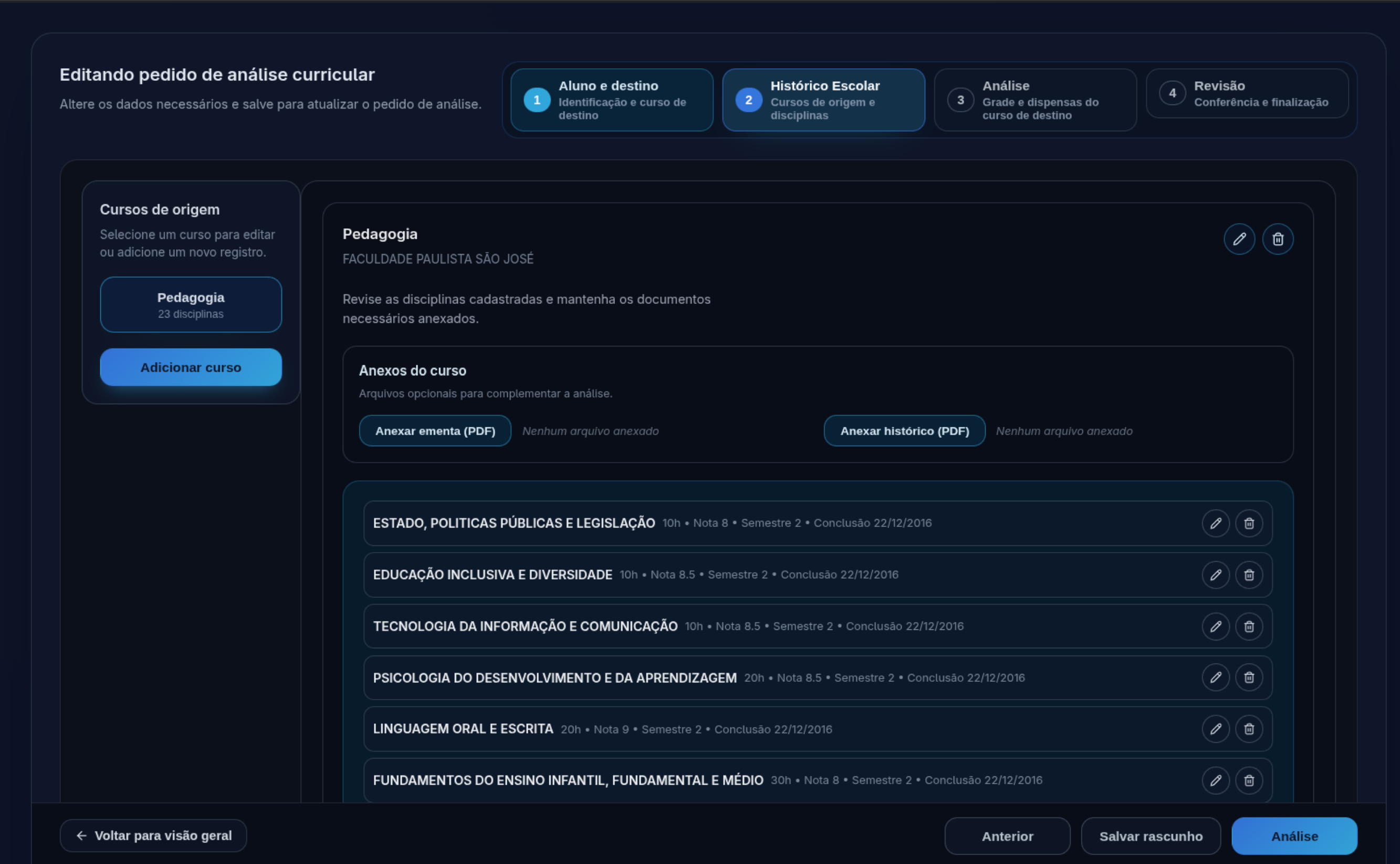Delete the Pedagogia course
This screenshot has width=1400, height=864.
click(x=1278, y=239)
